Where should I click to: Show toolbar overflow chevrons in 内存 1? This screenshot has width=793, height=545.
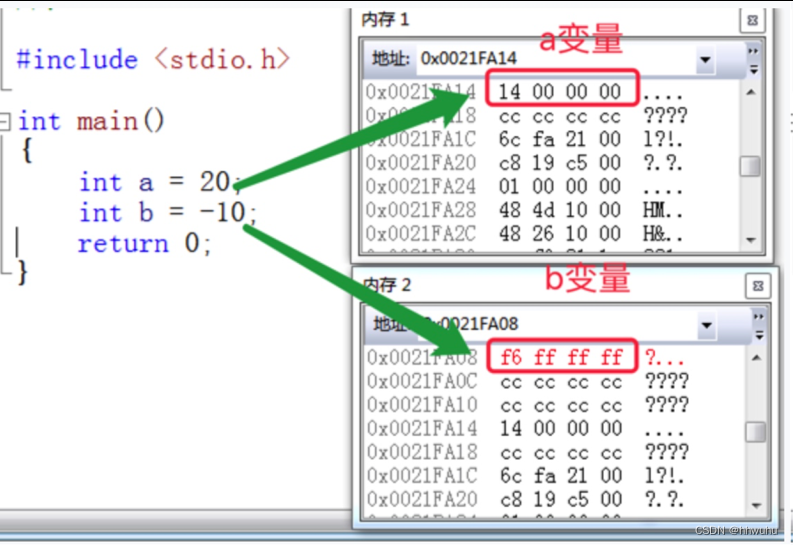point(753,51)
